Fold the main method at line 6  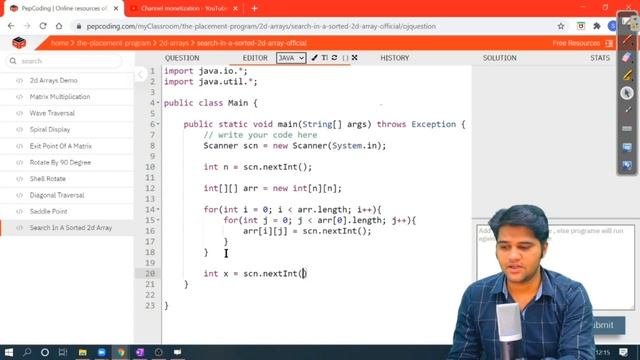pyautogui.click(x=158, y=124)
